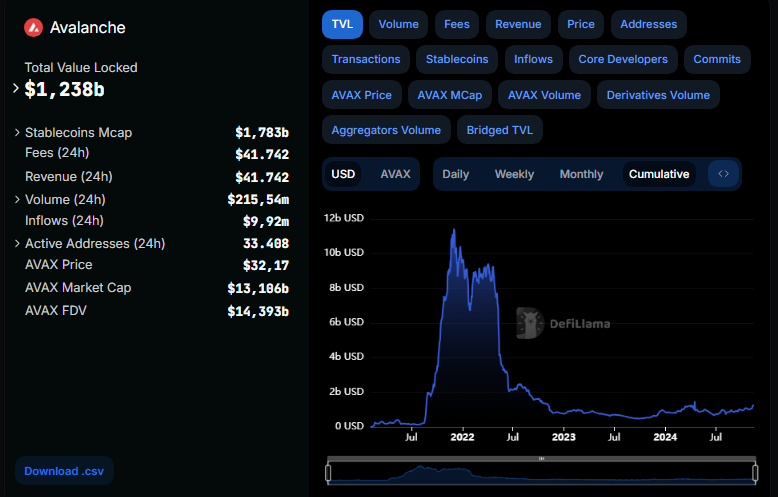Expand the Volume (24h) row
Screen dimensions: 778x497
tap(17, 199)
